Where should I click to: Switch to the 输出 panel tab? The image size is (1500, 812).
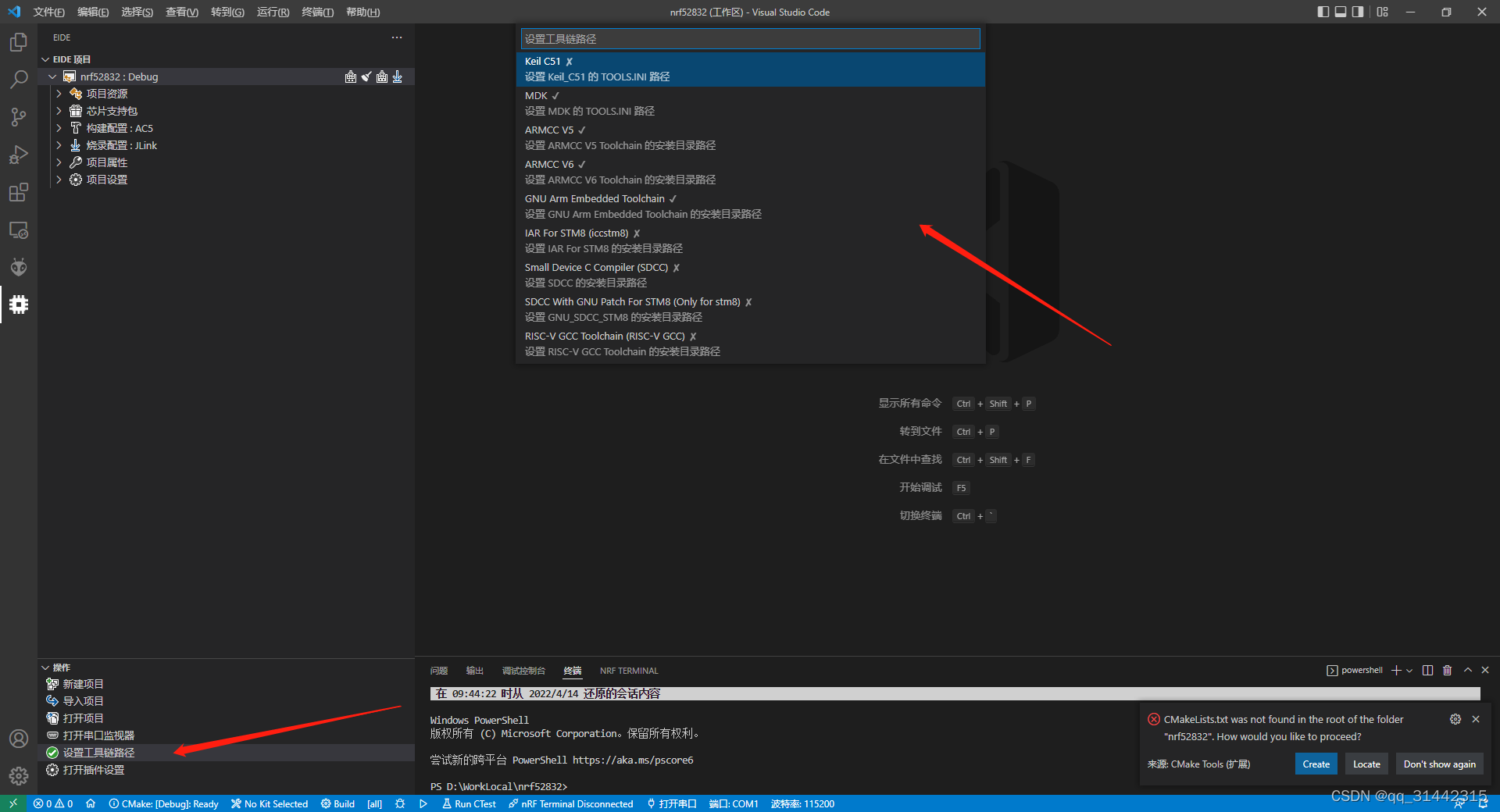[475, 671]
